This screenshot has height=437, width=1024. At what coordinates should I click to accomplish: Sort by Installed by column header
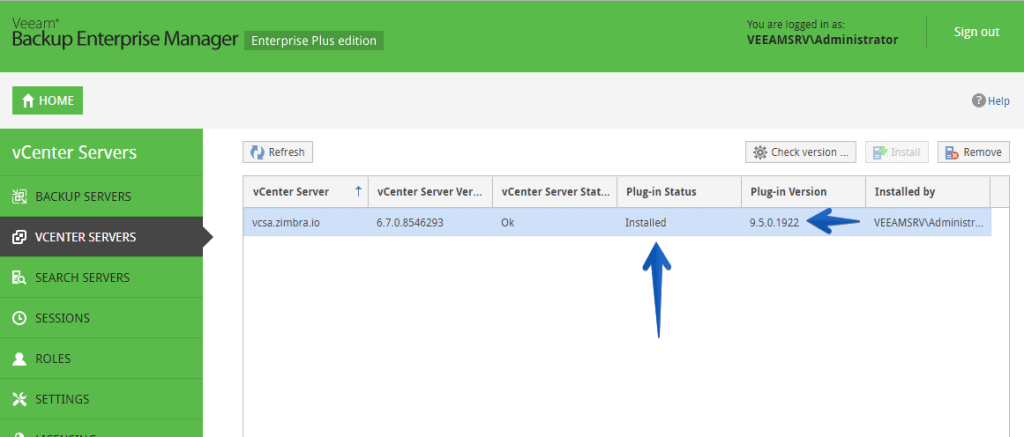(x=928, y=192)
